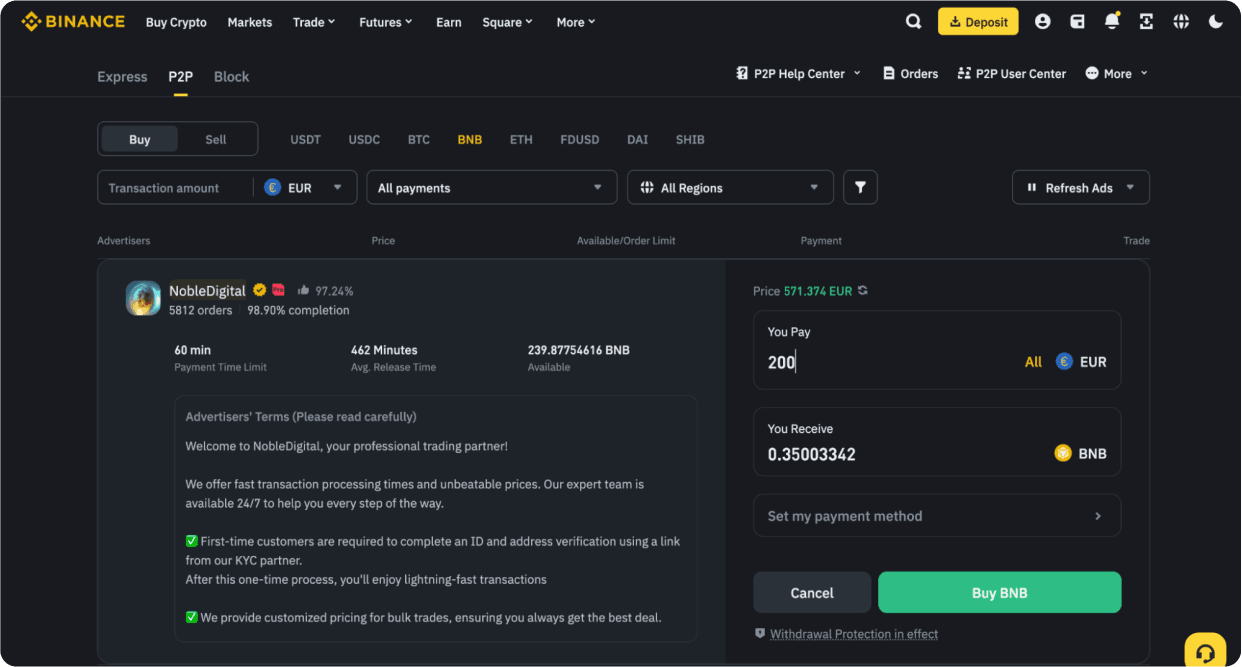Image resolution: width=1242 pixels, height=667 pixels.
Task: Open the NobleDigital advertiser name
Action: tap(207, 291)
